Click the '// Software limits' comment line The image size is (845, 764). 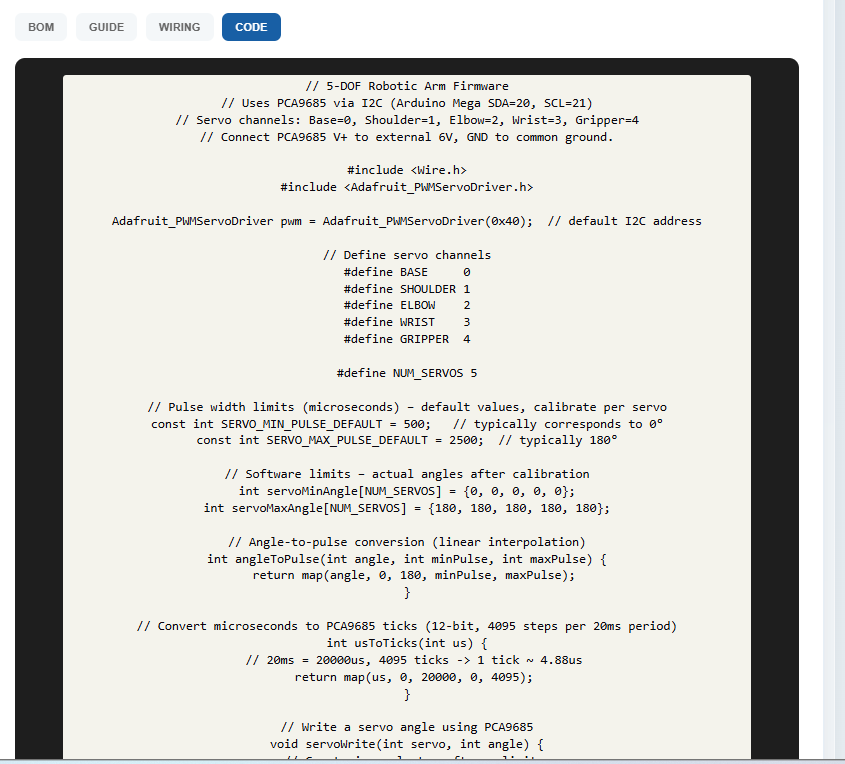coord(407,474)
